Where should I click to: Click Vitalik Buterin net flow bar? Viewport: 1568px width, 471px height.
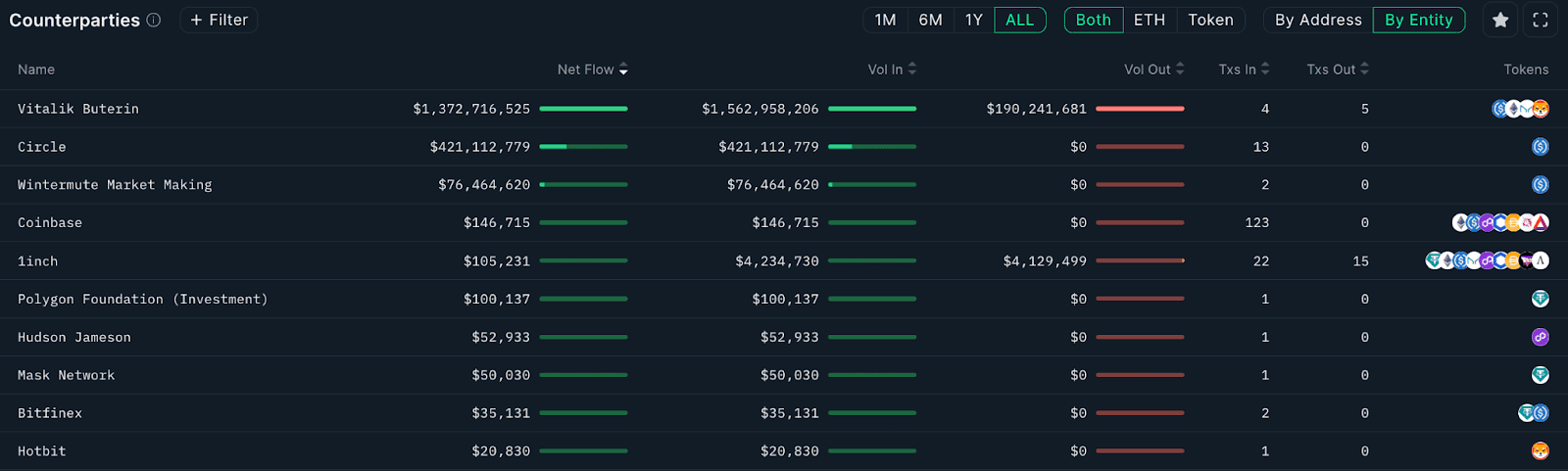584,109
